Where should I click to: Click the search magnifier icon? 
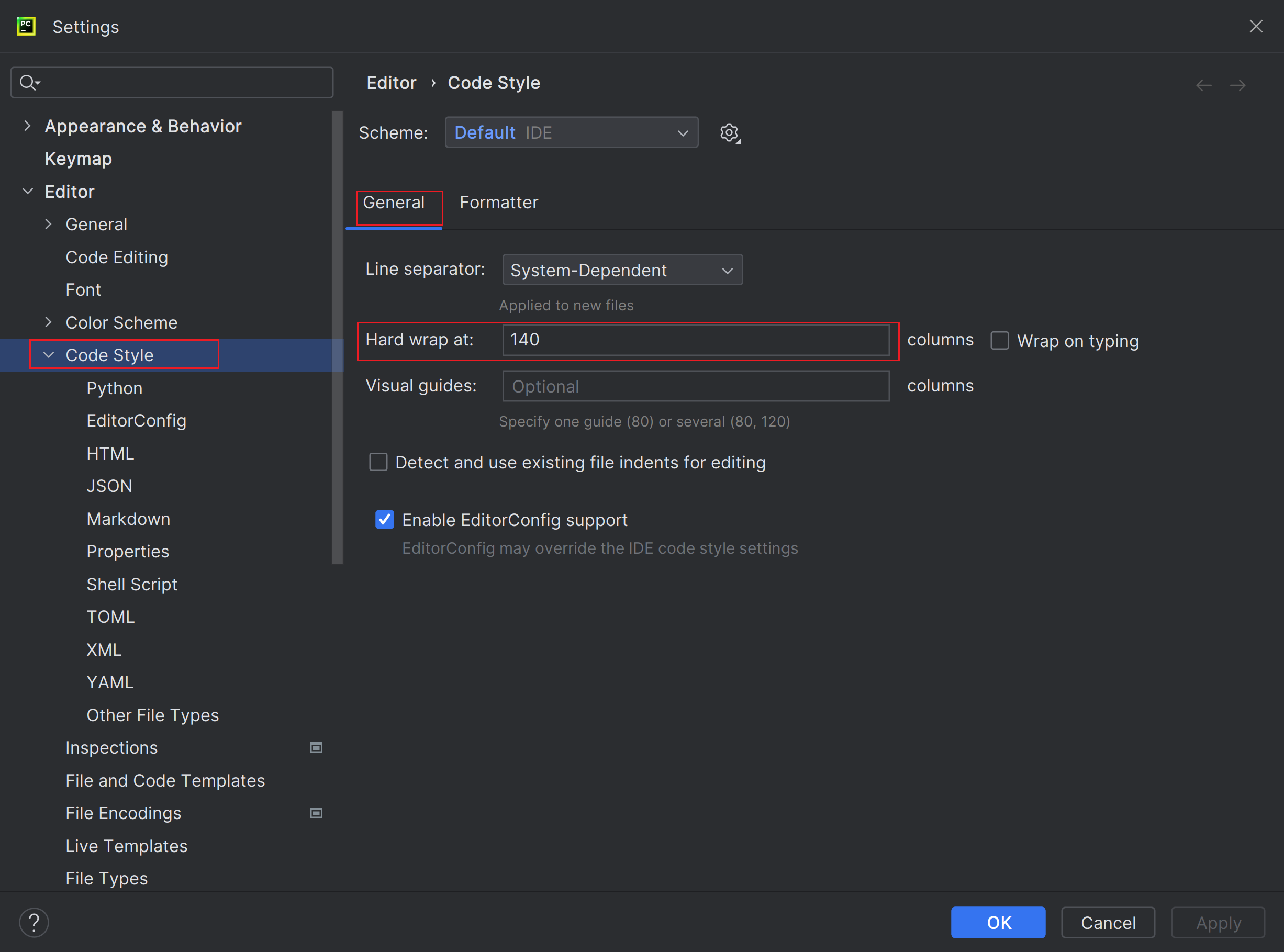pos(28,82)
